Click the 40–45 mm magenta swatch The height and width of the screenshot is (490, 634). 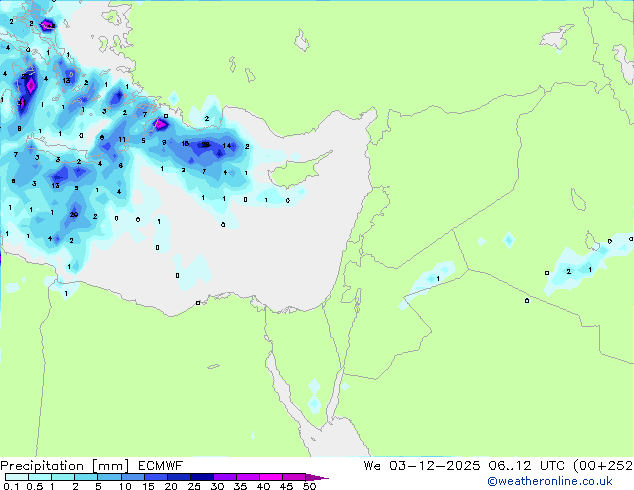click(271, 477)
